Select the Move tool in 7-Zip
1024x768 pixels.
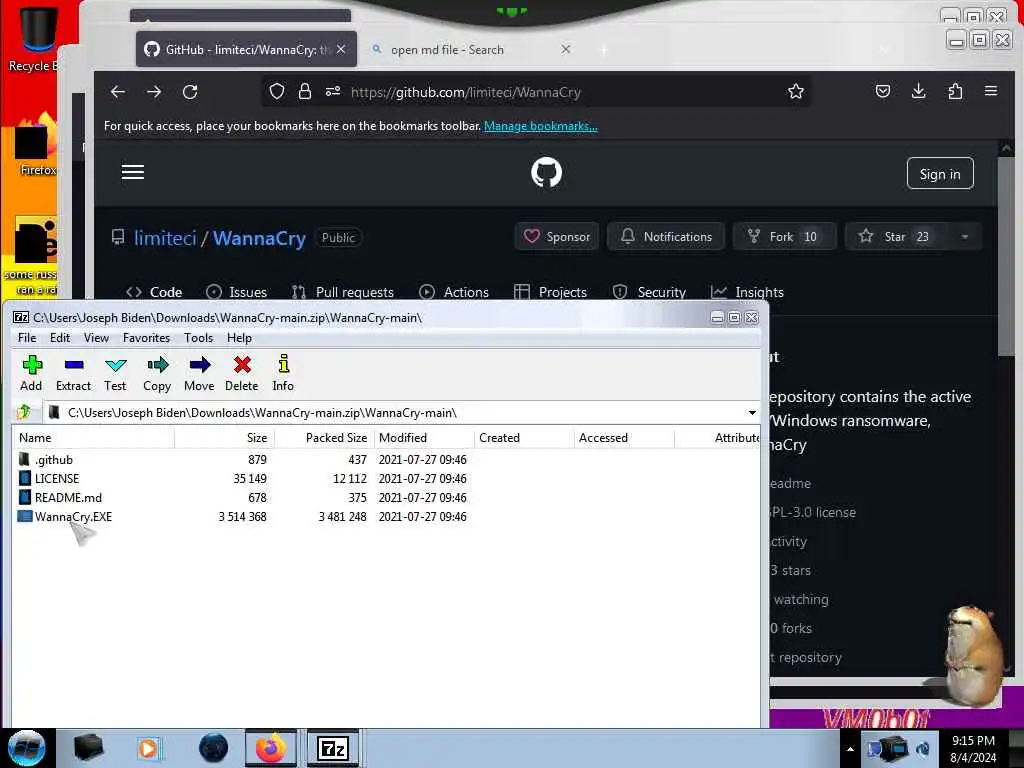(x=199, y=374)
